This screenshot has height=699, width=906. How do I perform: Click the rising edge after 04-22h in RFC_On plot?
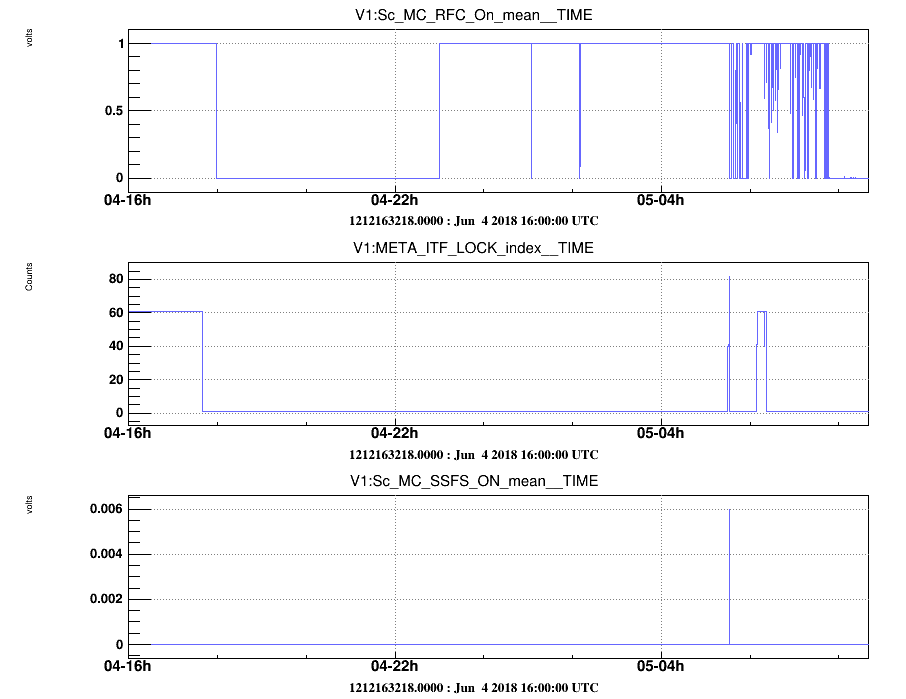tap(439, 111)
